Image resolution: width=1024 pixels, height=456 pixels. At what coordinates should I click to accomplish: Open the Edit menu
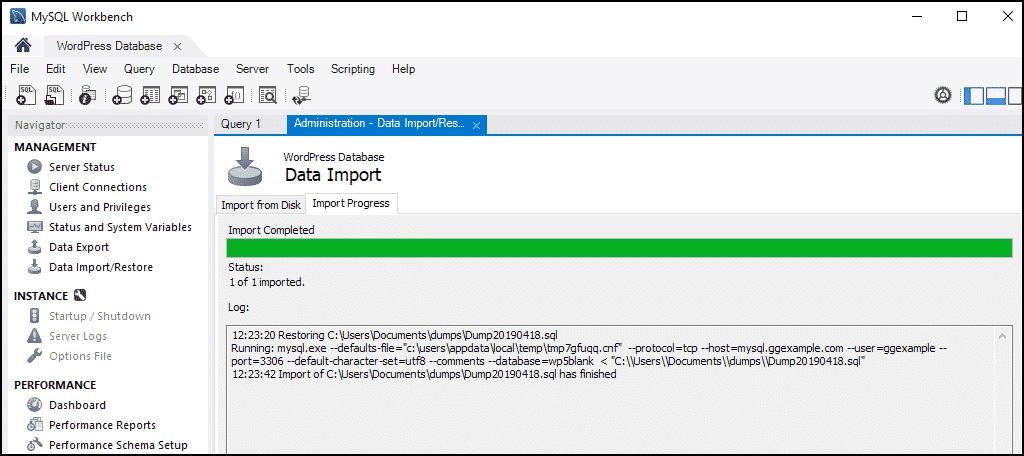click(56, 69)
